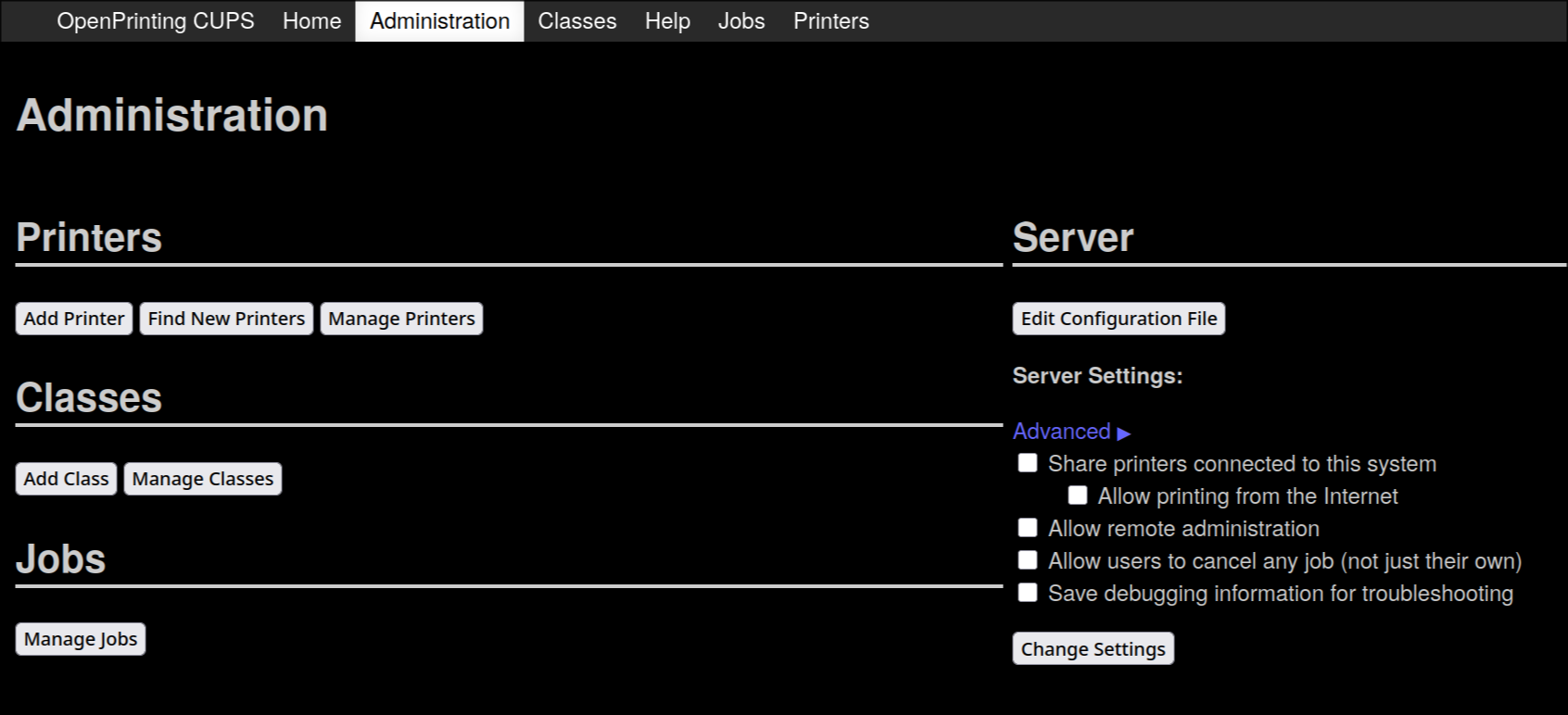Open Manage Classes
The height and width of the screenshot is (715, 1568).
(203, 479)
